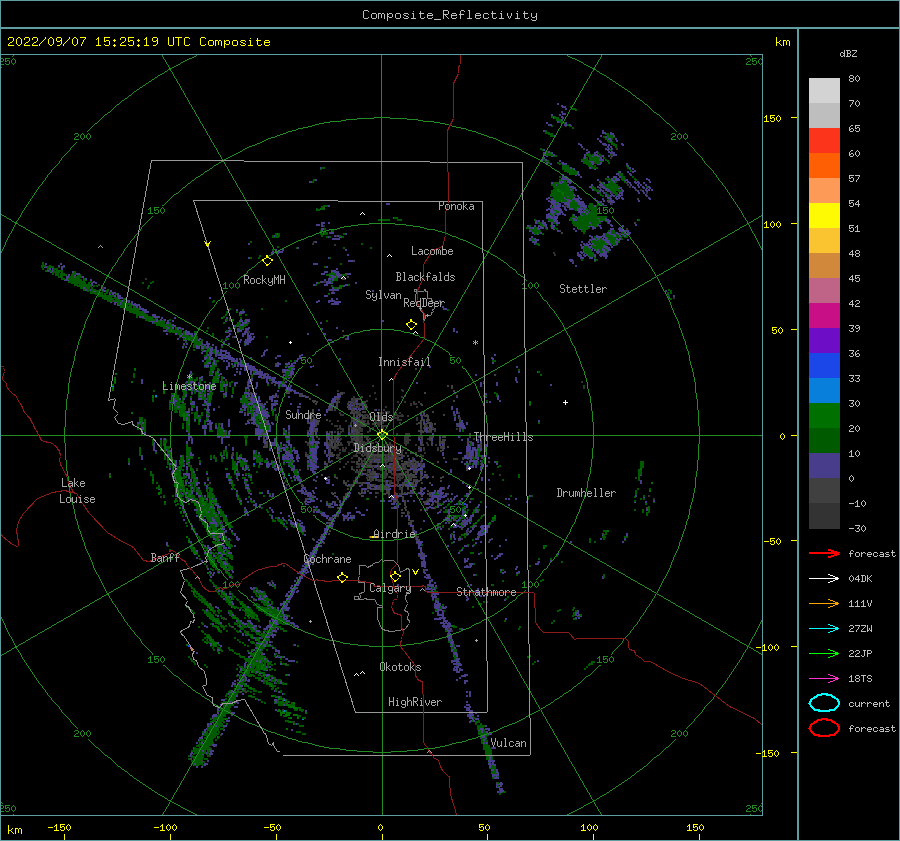Image resolution: width=900 pixels, height=841 pixels.
Task: Pick the purple 0–10 dBZ color swatch
Action: coord(824,465)
